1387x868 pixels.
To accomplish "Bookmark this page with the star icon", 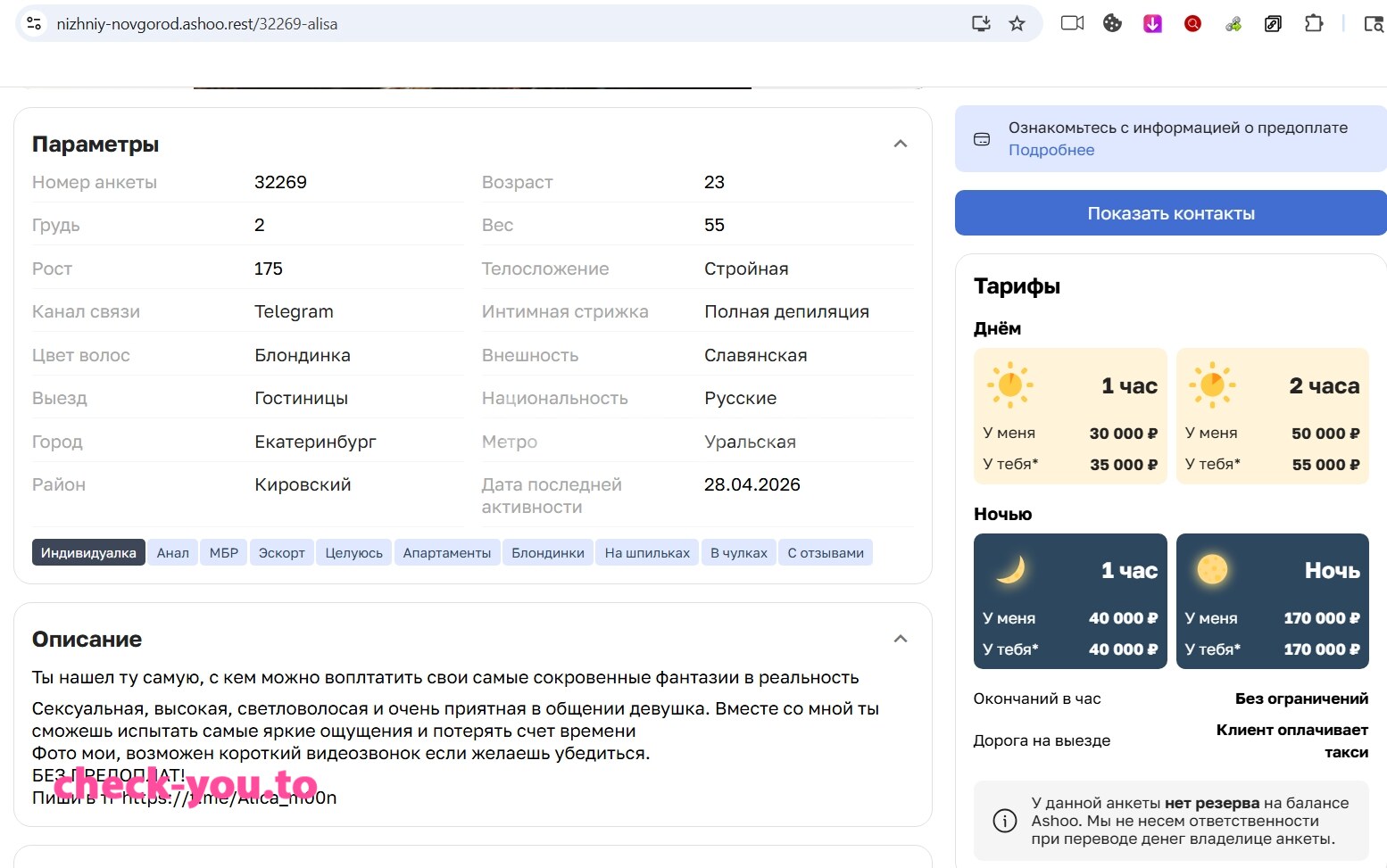I will click(x=1017, y=24).
